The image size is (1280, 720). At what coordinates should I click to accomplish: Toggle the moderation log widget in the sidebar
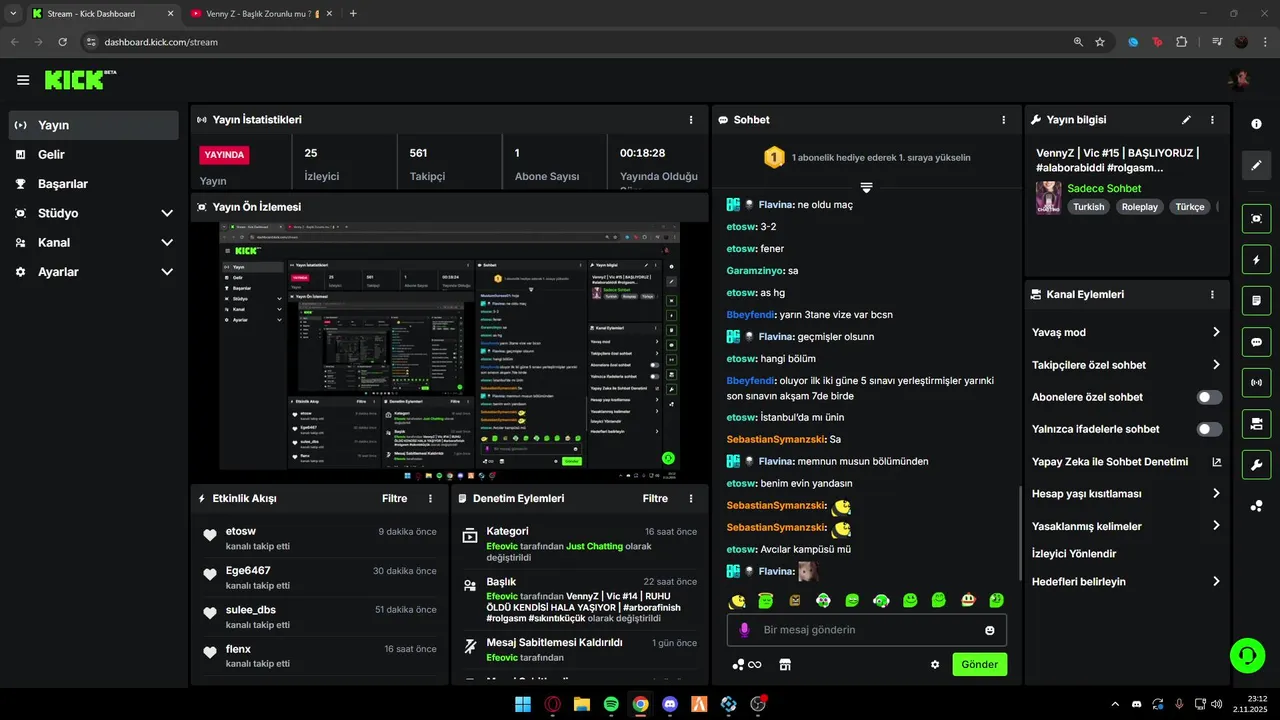click(1256, 300)
